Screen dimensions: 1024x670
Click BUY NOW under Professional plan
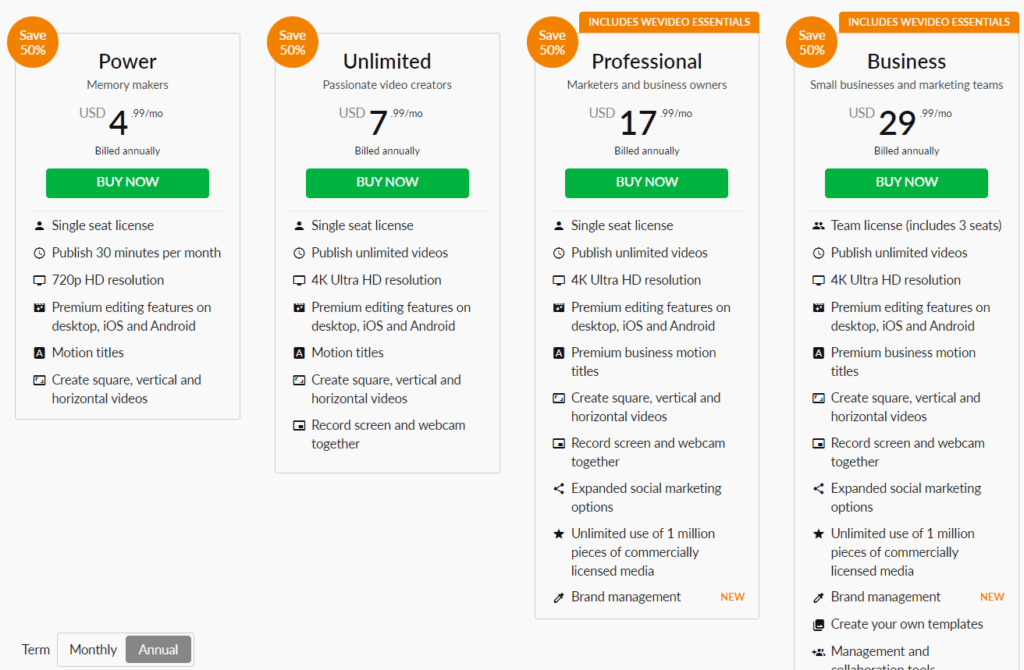click(x=647, y=183)
